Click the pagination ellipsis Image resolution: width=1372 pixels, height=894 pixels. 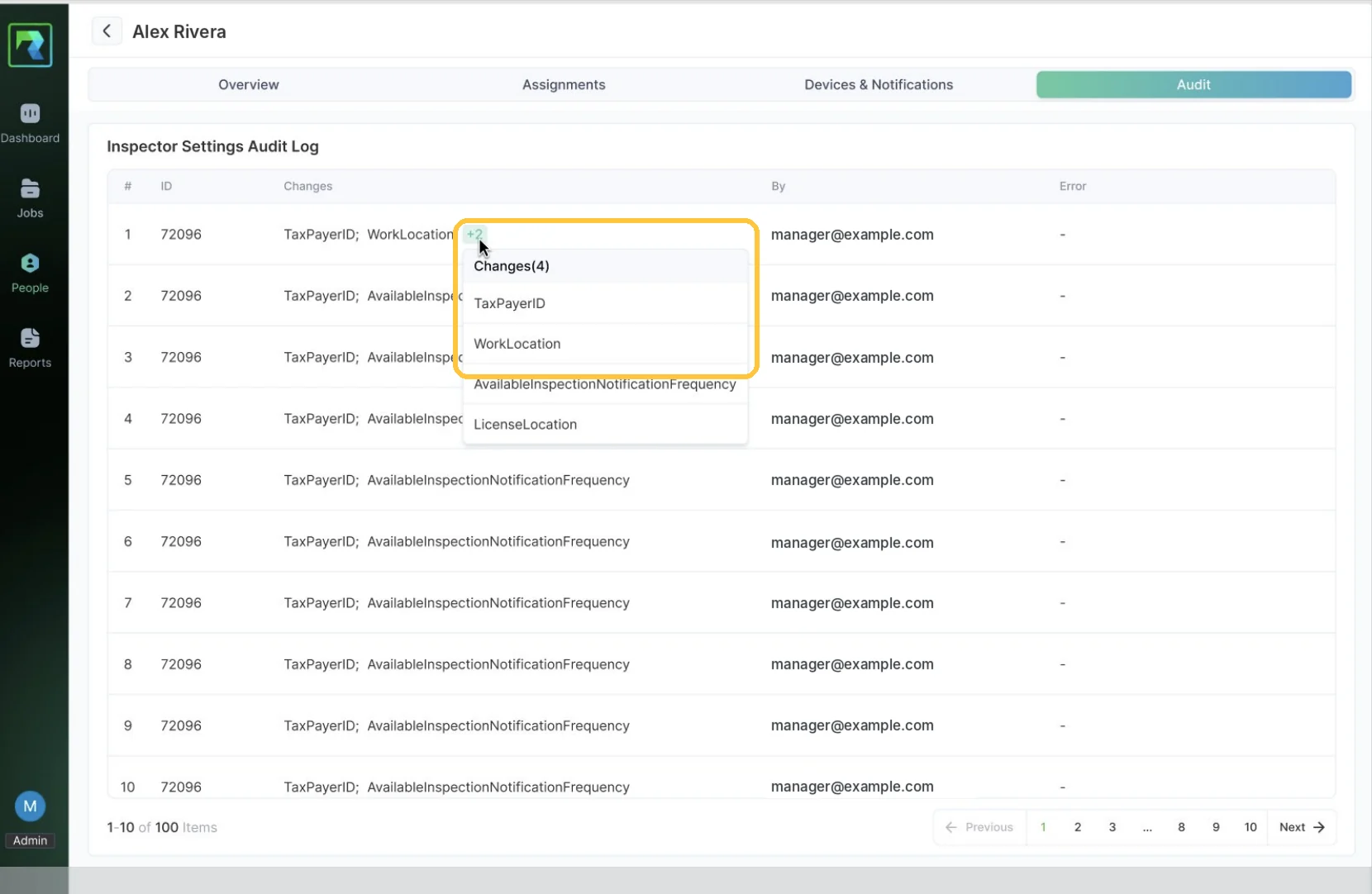(x=1147, y=827)
